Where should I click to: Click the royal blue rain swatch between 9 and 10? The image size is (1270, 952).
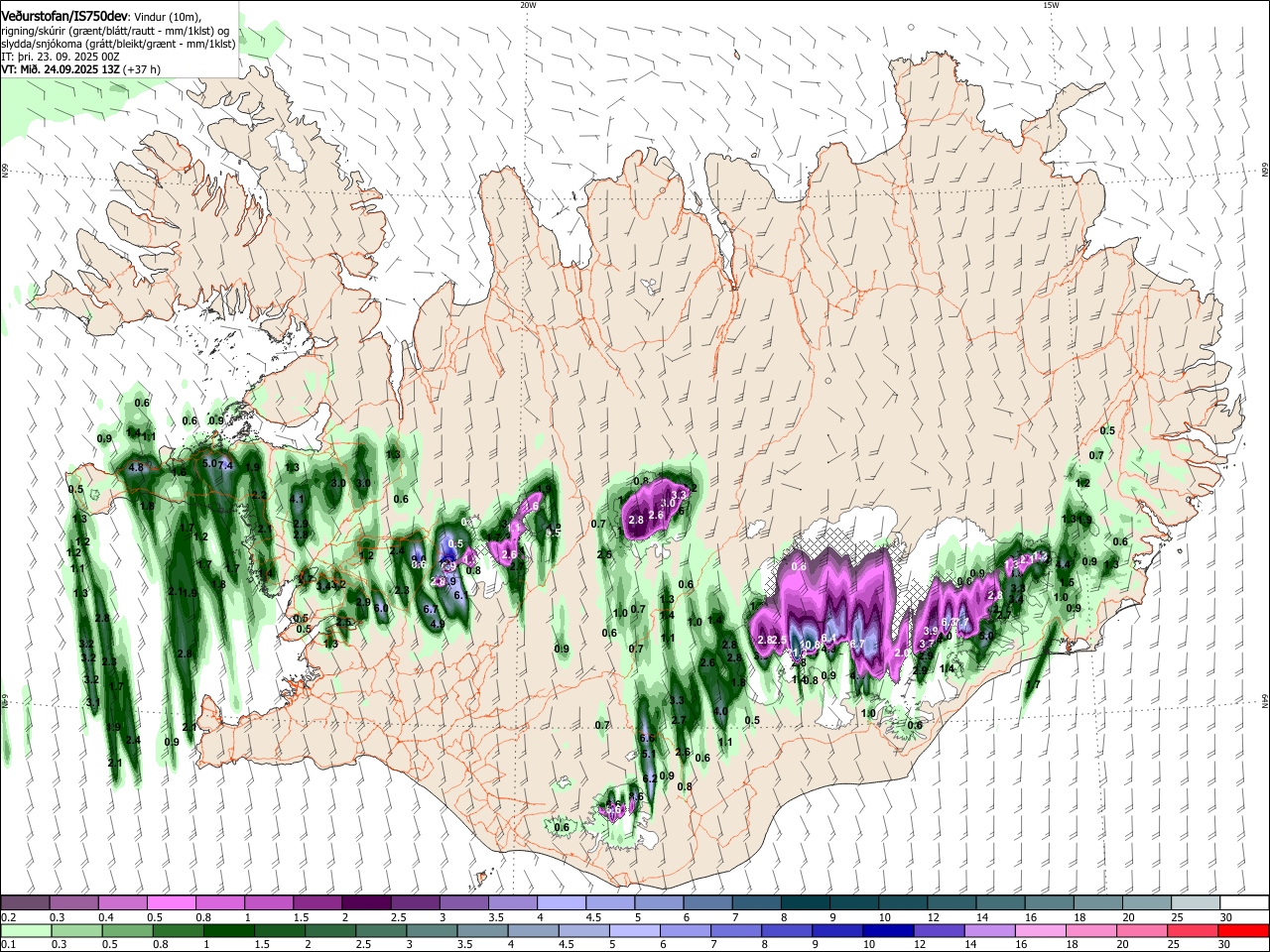coord(836,930)
